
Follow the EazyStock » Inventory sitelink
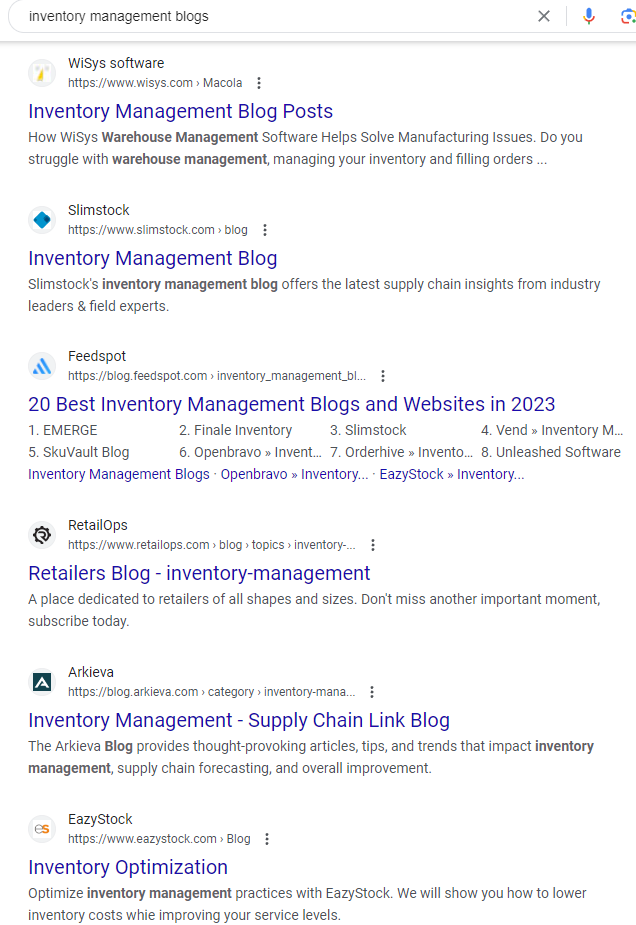tap(451, 474)
